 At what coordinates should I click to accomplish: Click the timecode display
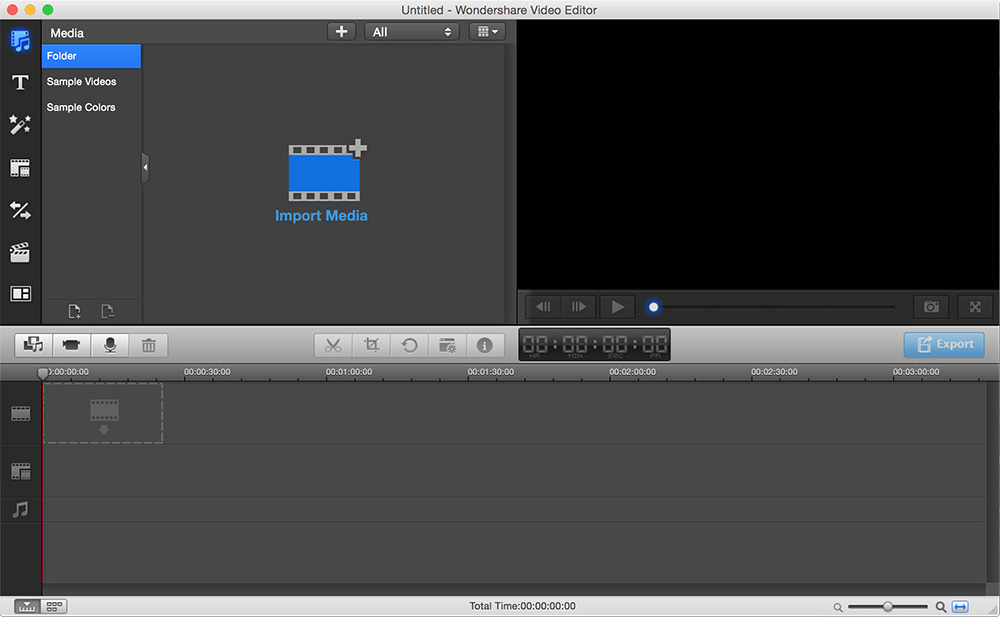[594, 345]
